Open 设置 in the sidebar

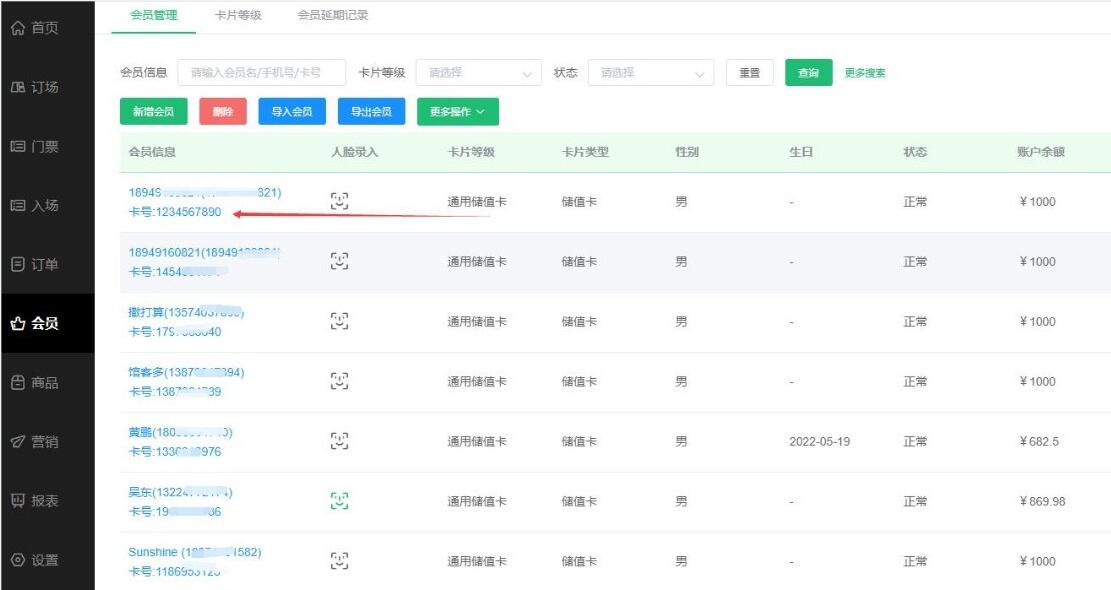pos(35,560)
